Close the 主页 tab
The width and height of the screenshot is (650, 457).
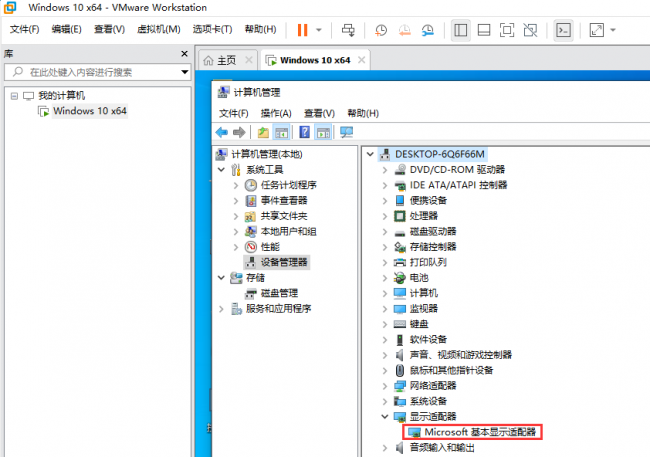(x=249, y=60)
